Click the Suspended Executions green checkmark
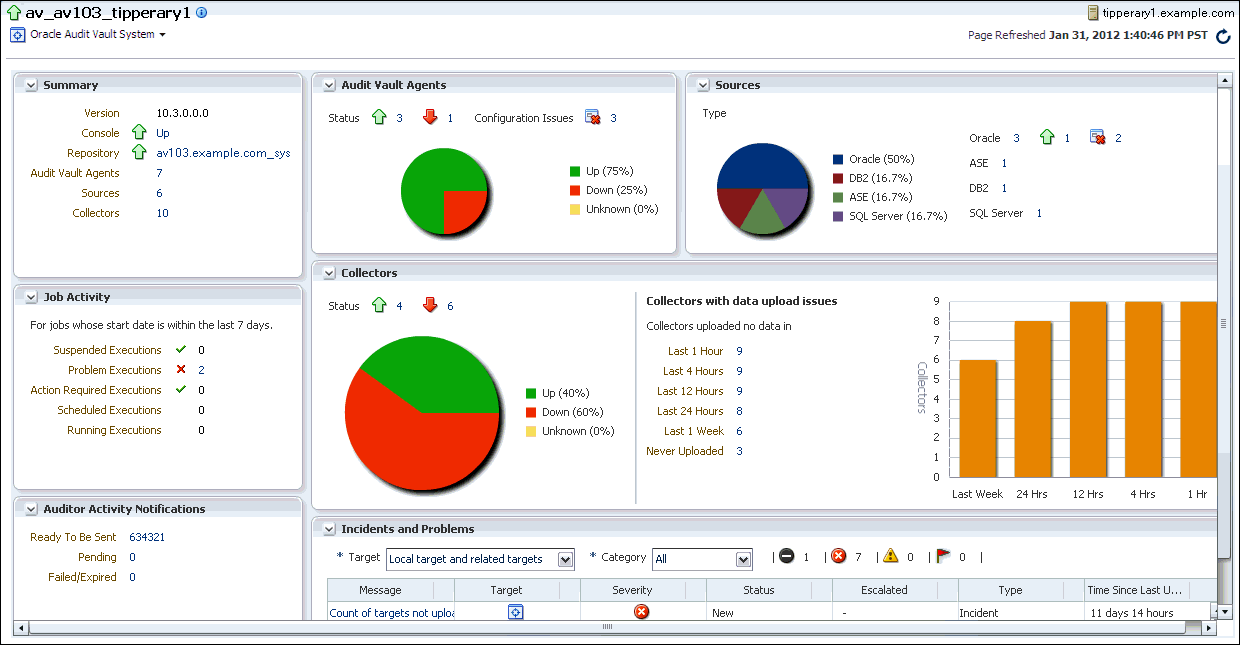This screenshot has width=1240, height=645. 181,350
